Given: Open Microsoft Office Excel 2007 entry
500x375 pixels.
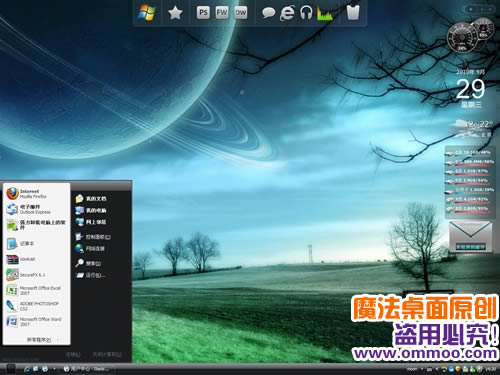Looking at the screenshot, I should coord(37,290).
